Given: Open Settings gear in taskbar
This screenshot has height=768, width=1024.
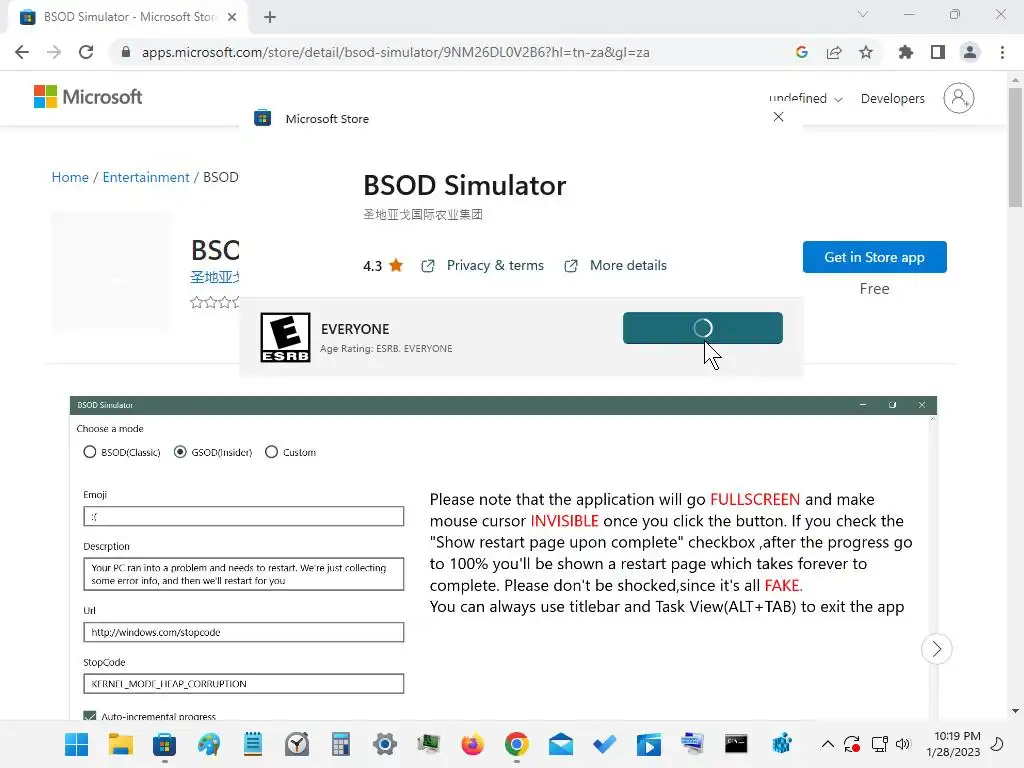Looking at the screenshot, I should tap(385, 744).
